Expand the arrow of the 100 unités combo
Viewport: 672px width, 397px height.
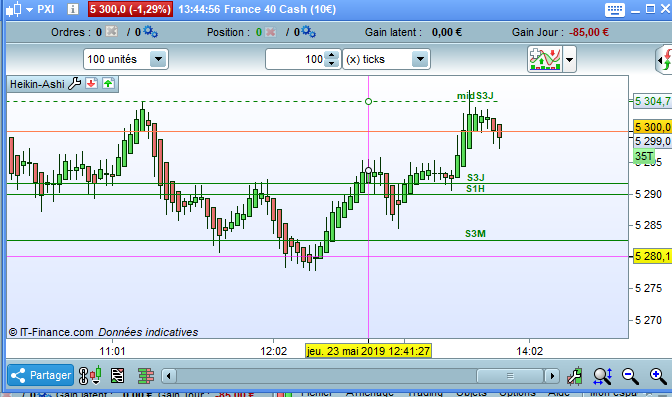[158, 59]
